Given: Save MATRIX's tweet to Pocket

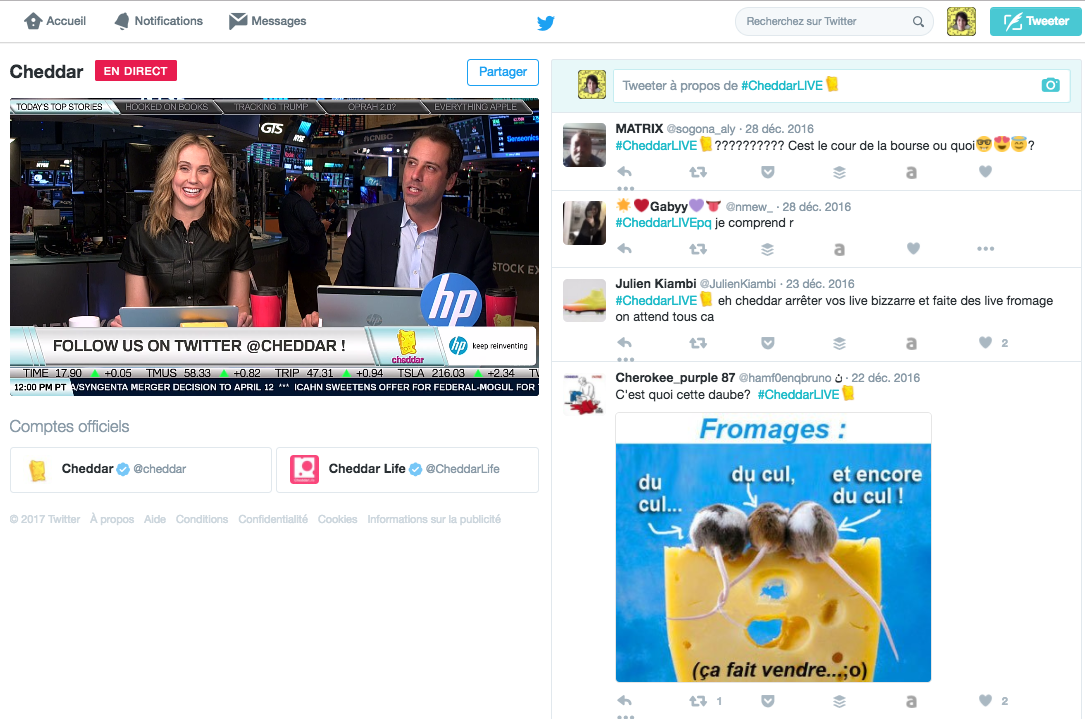Looking at the screenshot, I should click(767, 172).
